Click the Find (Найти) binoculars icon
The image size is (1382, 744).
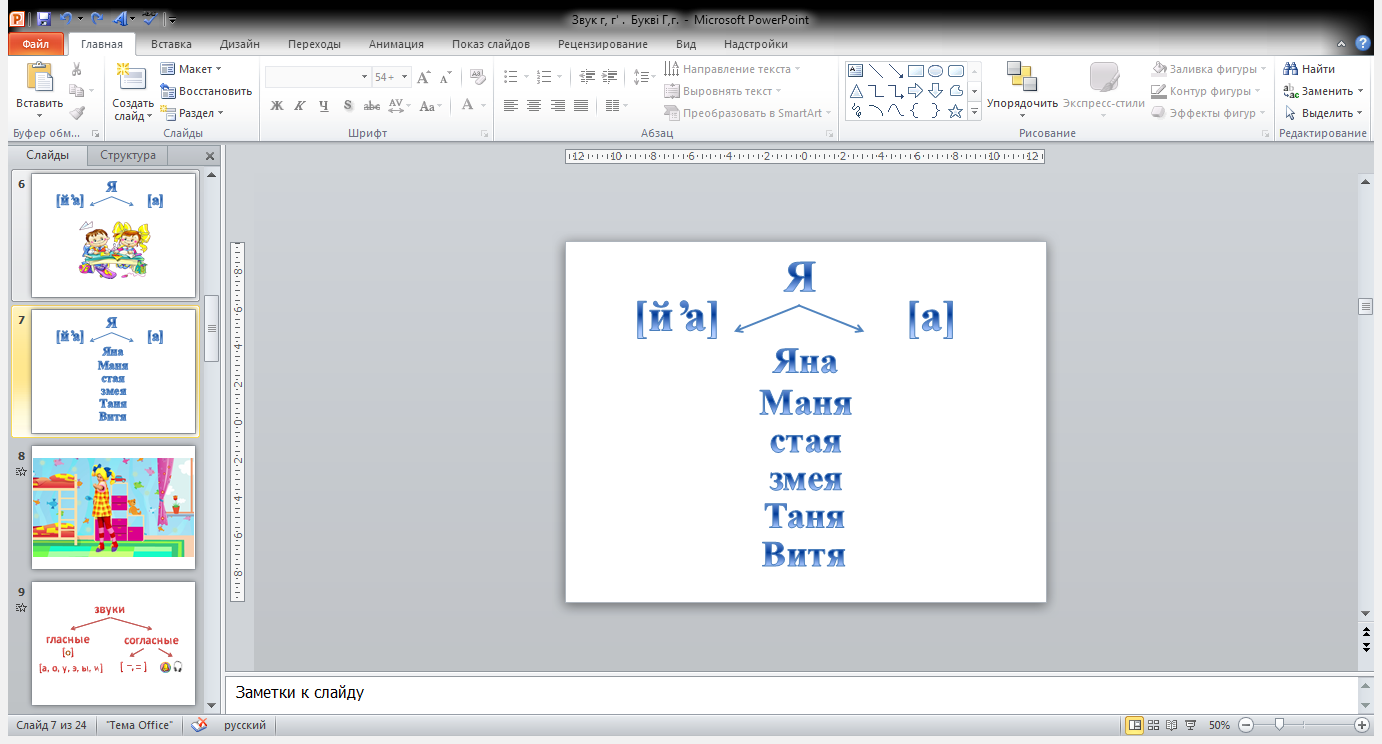point(1291,69)
